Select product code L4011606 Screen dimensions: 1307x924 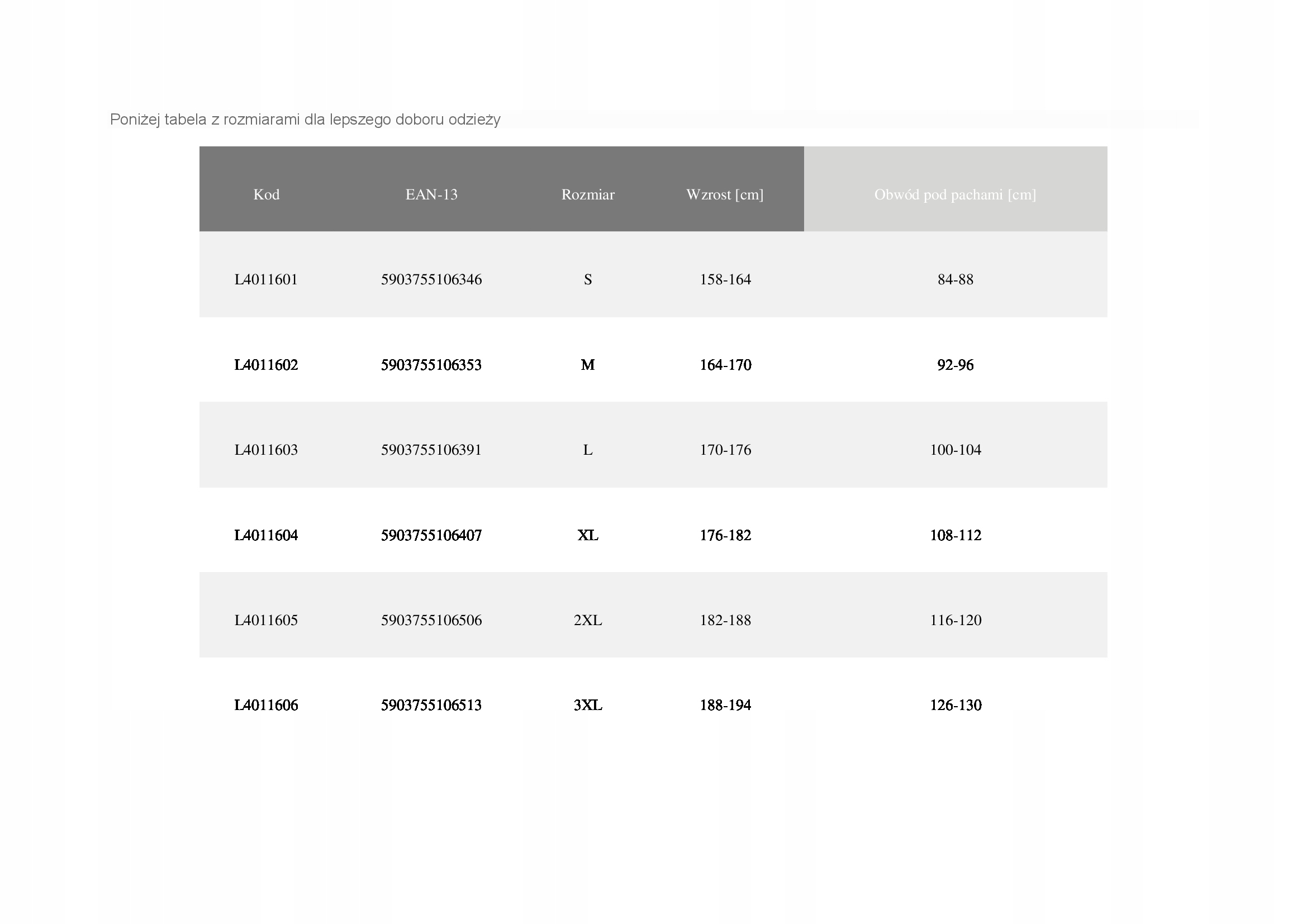pyautogui.click(x=266, y=706)
